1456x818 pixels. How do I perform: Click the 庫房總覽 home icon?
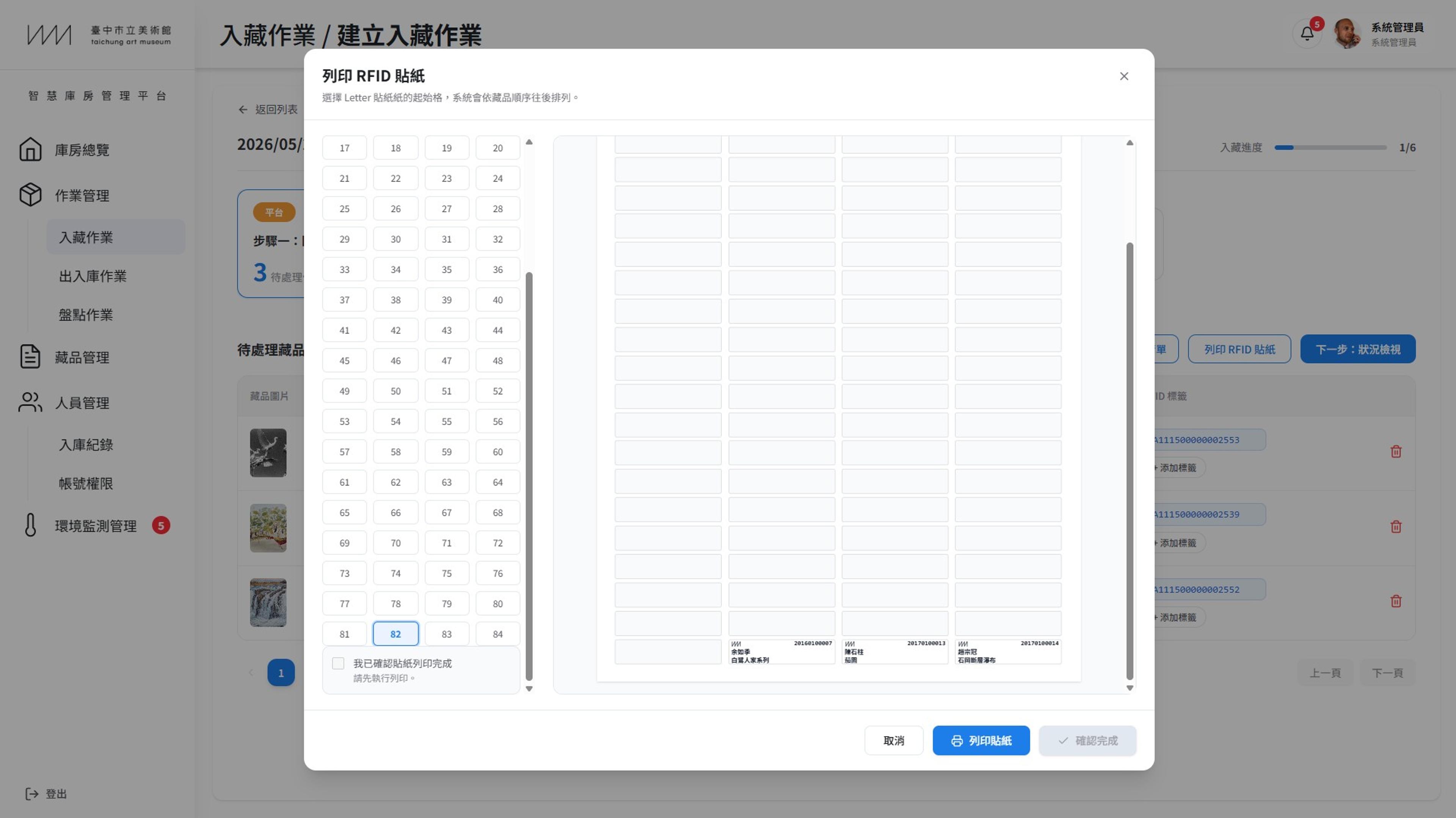point(30,149)
